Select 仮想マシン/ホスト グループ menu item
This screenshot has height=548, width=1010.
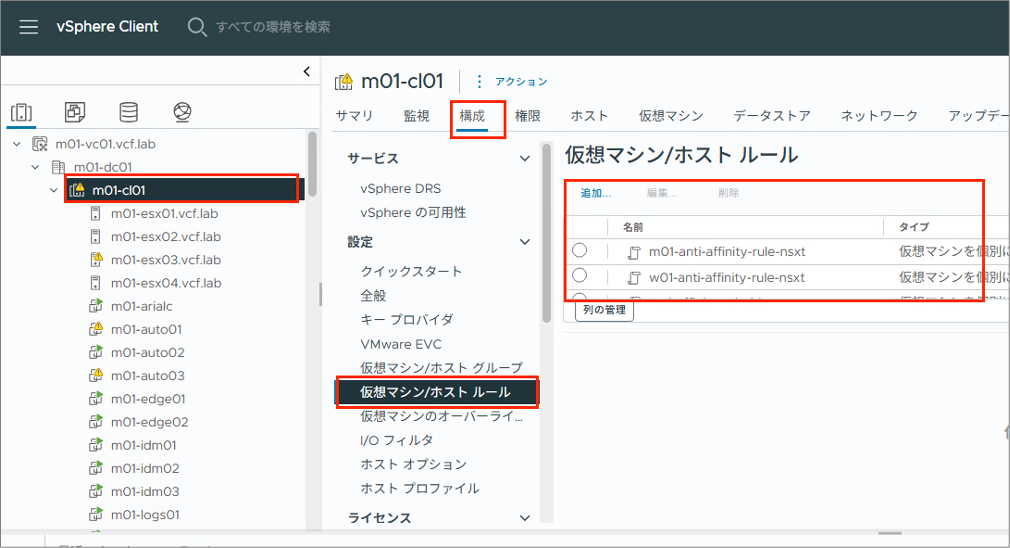click(442, 368)
